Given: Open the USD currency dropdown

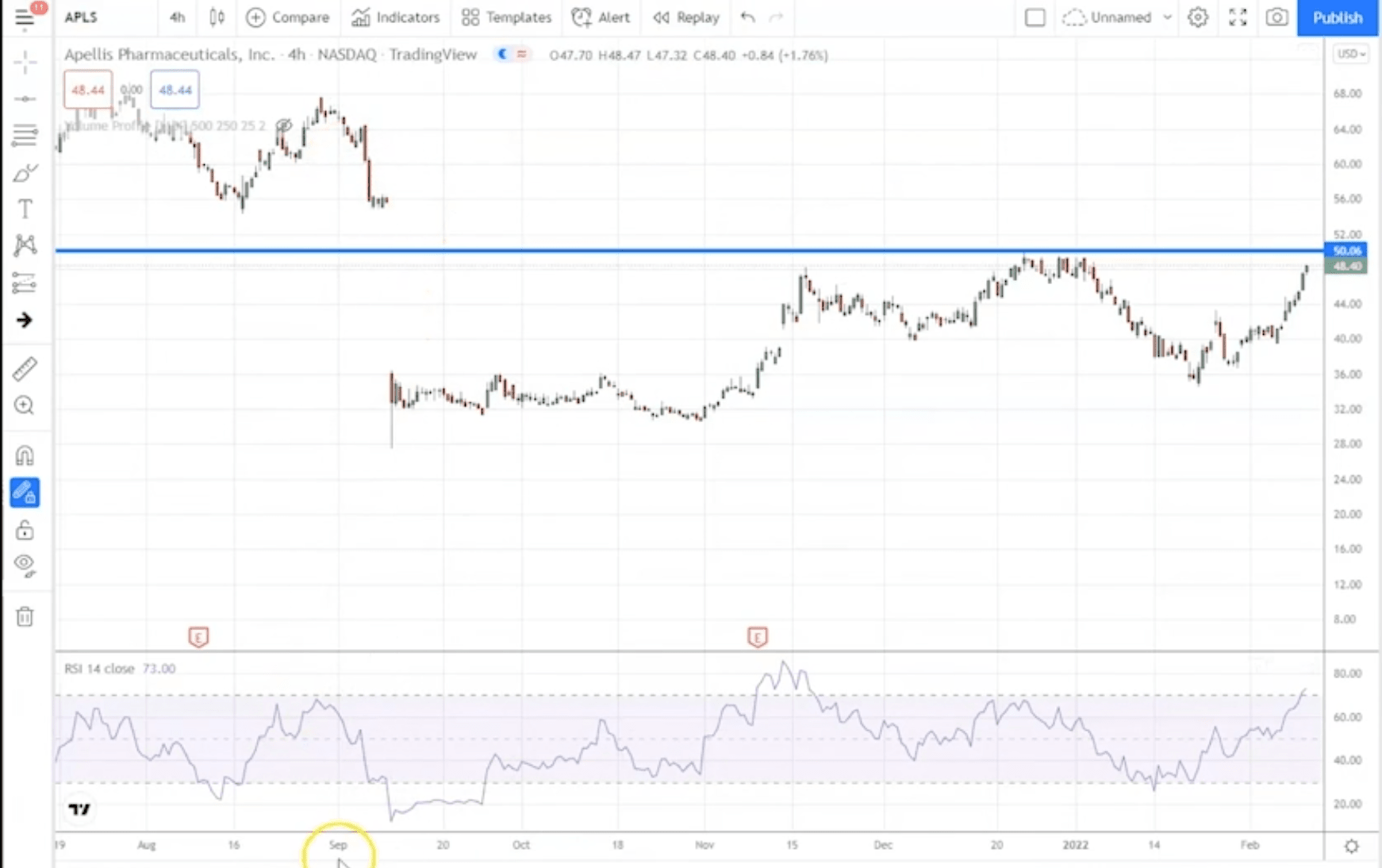Looking at the screenshot, I should coord(1350,54).
